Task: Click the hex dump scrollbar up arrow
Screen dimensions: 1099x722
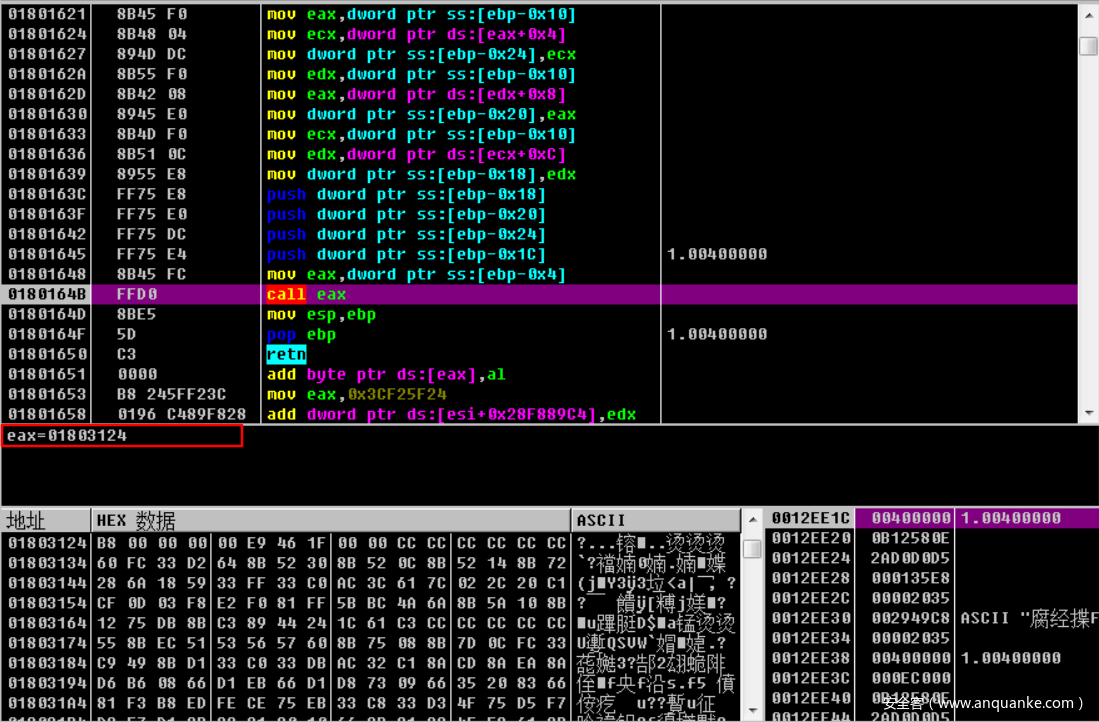Action: click(x=752, y=520)
